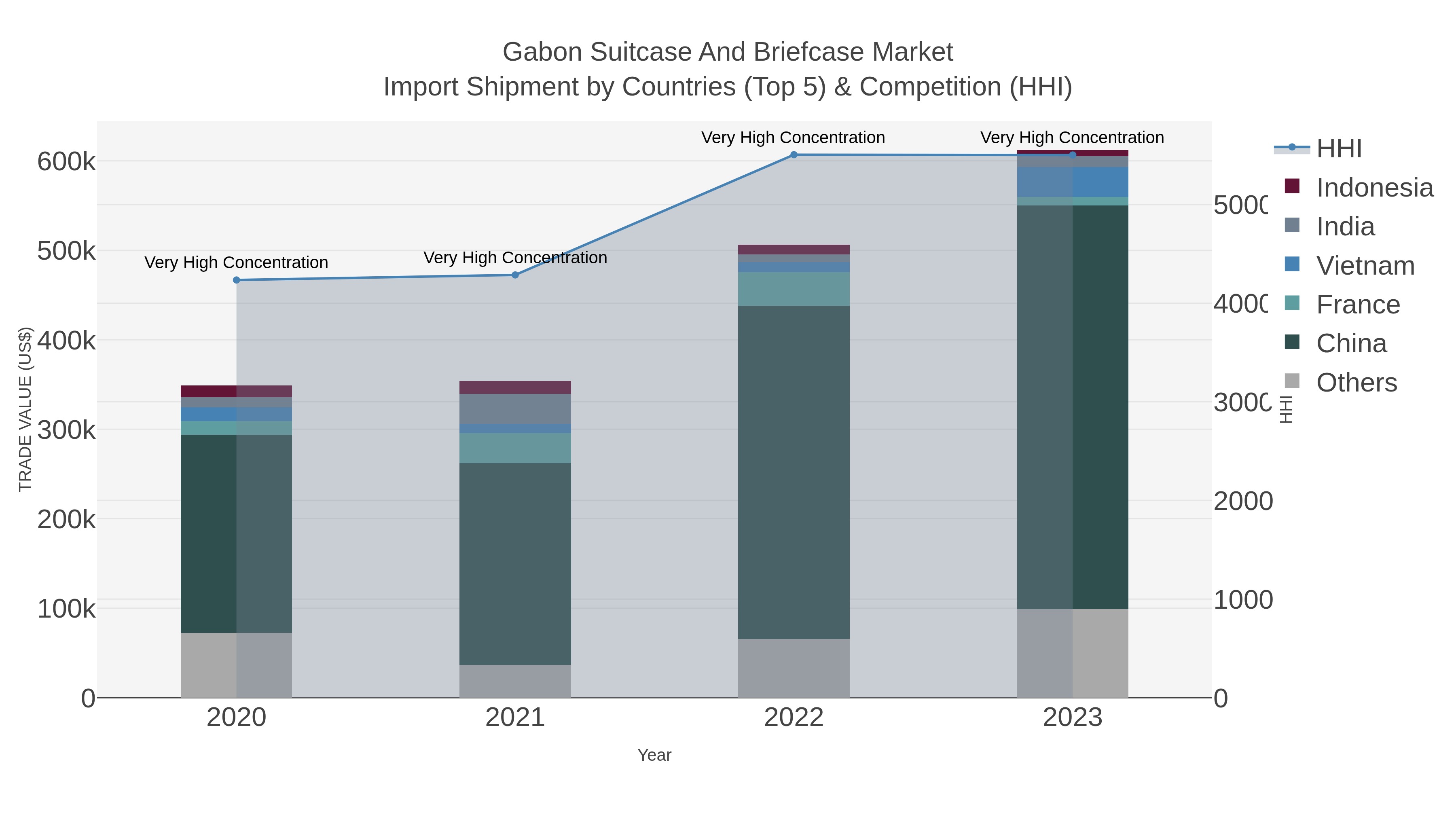Click the Year axis title
Viewport: 1456px width, 819px height.
point(654,755)
